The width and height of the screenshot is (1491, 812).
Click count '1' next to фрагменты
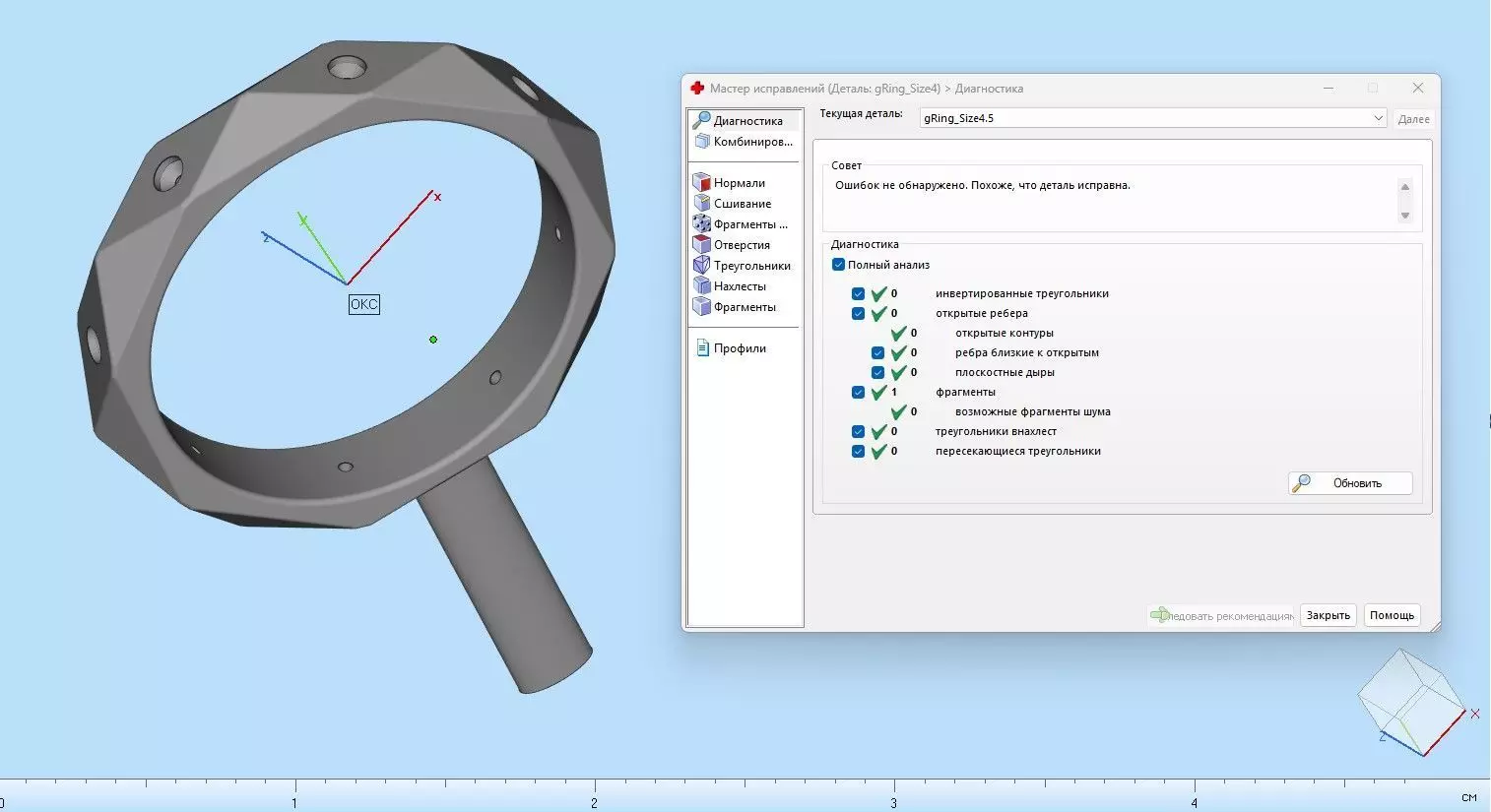[894, 392]
